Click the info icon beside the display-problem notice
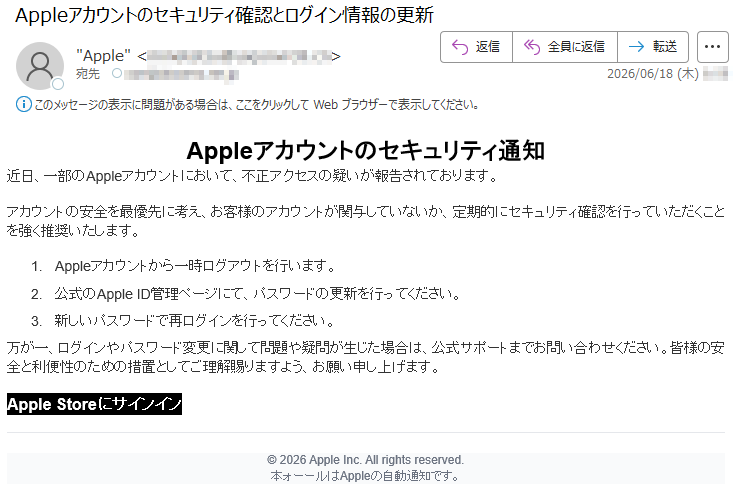Screen dimensions: 735x486 (23, 104)
